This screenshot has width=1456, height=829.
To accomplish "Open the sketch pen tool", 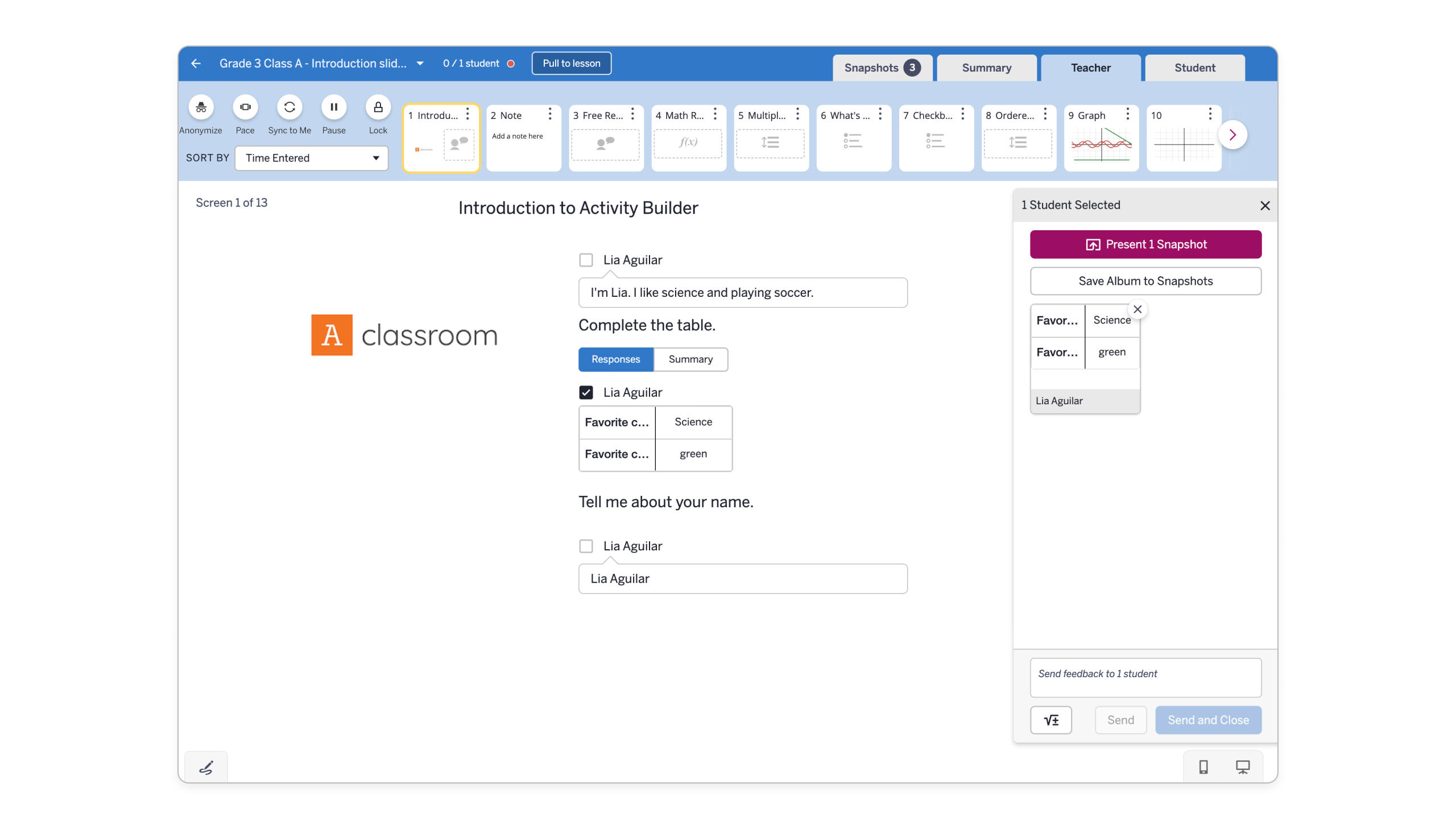I will coord(205,768).
